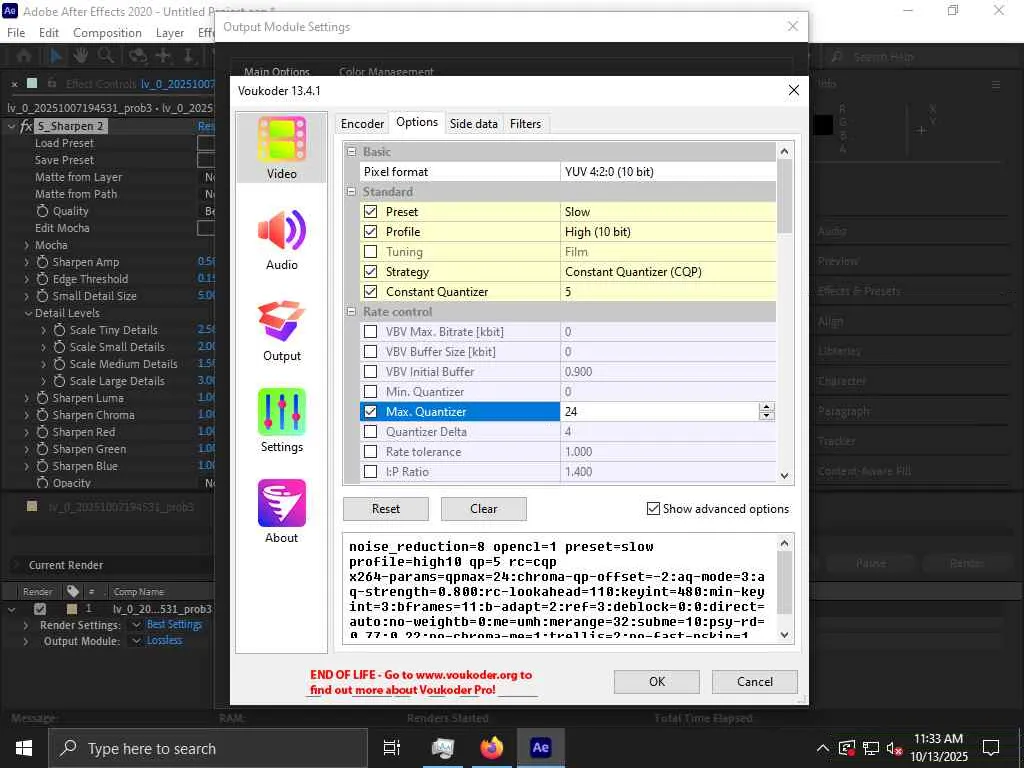1024x768 pixels.
Task: Enable the Tuning checkbox
Action: (x=370, y=251)
